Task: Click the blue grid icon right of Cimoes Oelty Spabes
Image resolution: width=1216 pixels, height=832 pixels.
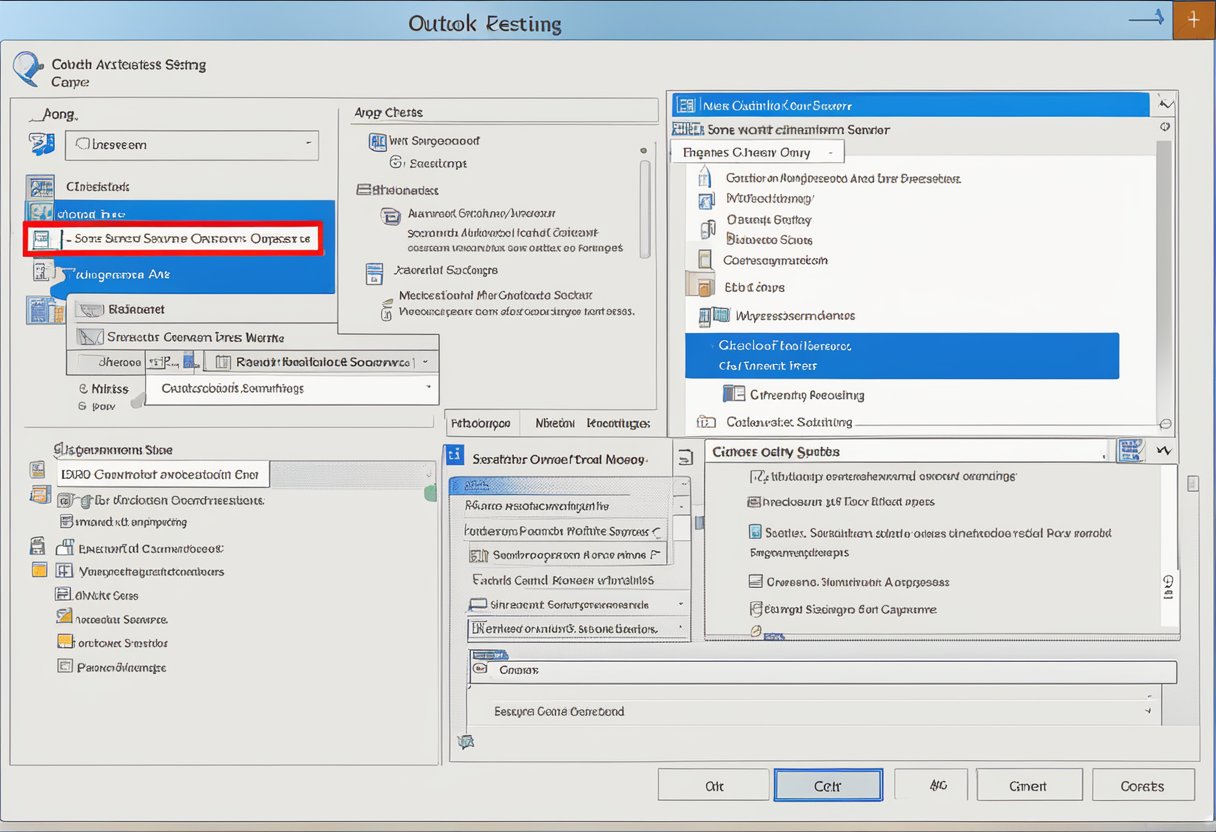Action: (x=1130, y=451)
